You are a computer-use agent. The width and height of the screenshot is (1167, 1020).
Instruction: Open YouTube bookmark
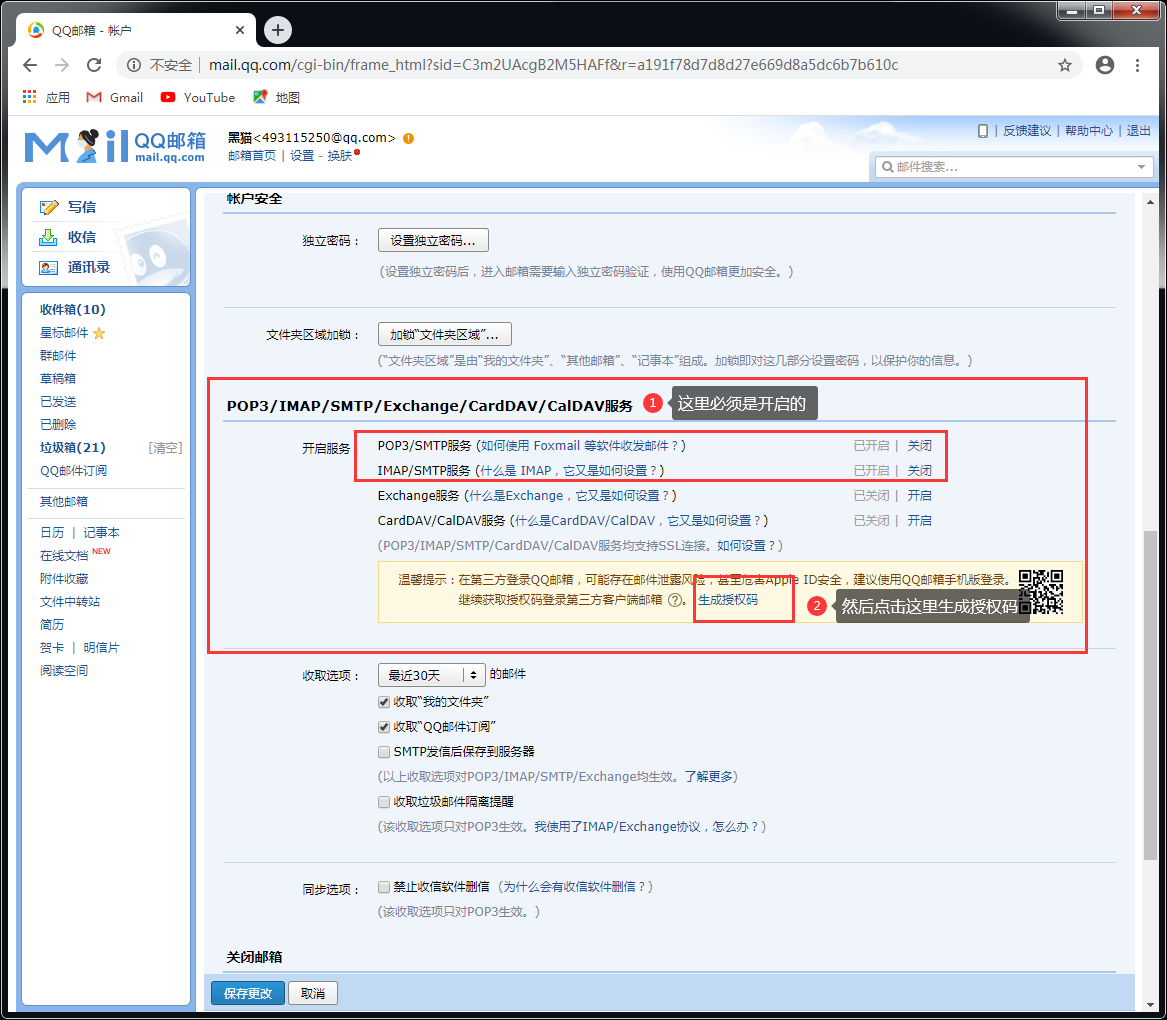[198, 98]
